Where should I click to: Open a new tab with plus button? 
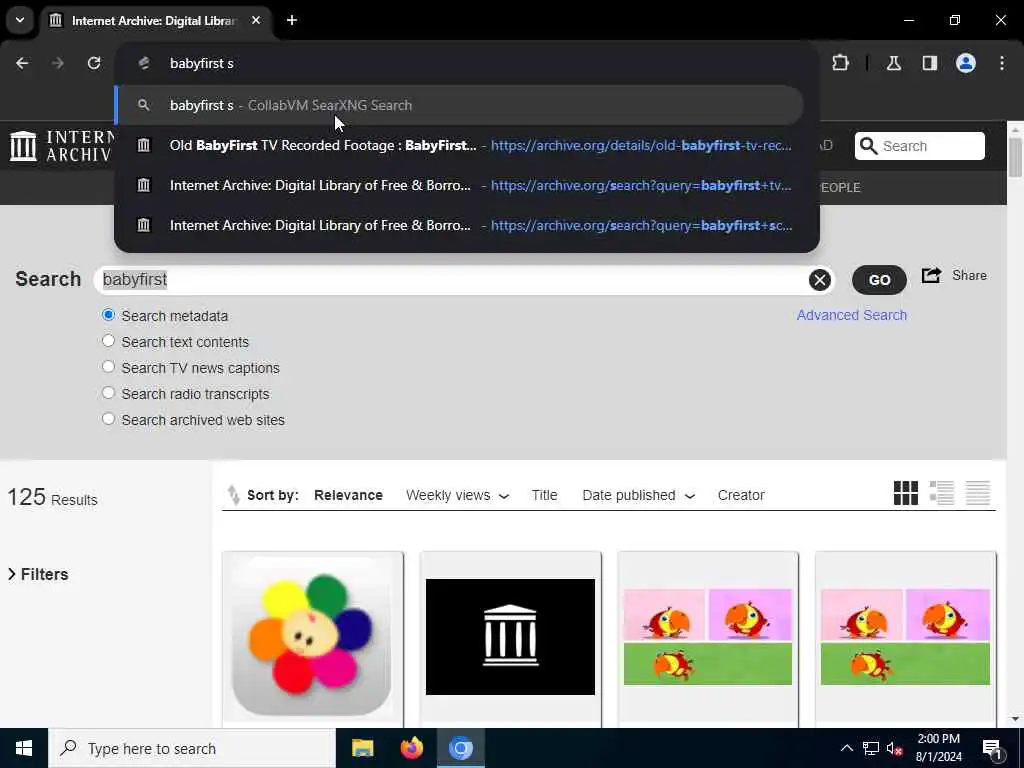coord(292,20)
